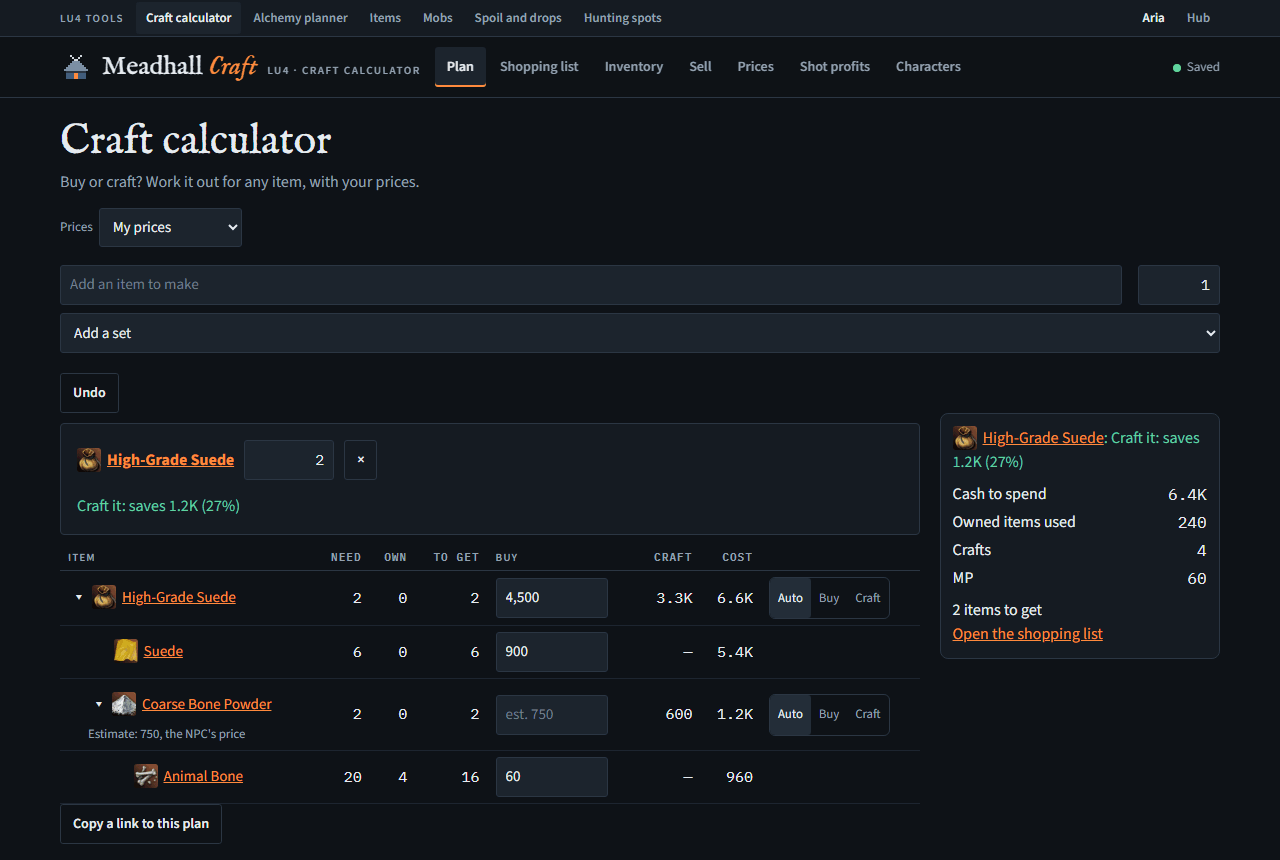The height and width of the screenshot is (860, 1280).
Task: Click the Suede item icon
Action: pos(126,651)
